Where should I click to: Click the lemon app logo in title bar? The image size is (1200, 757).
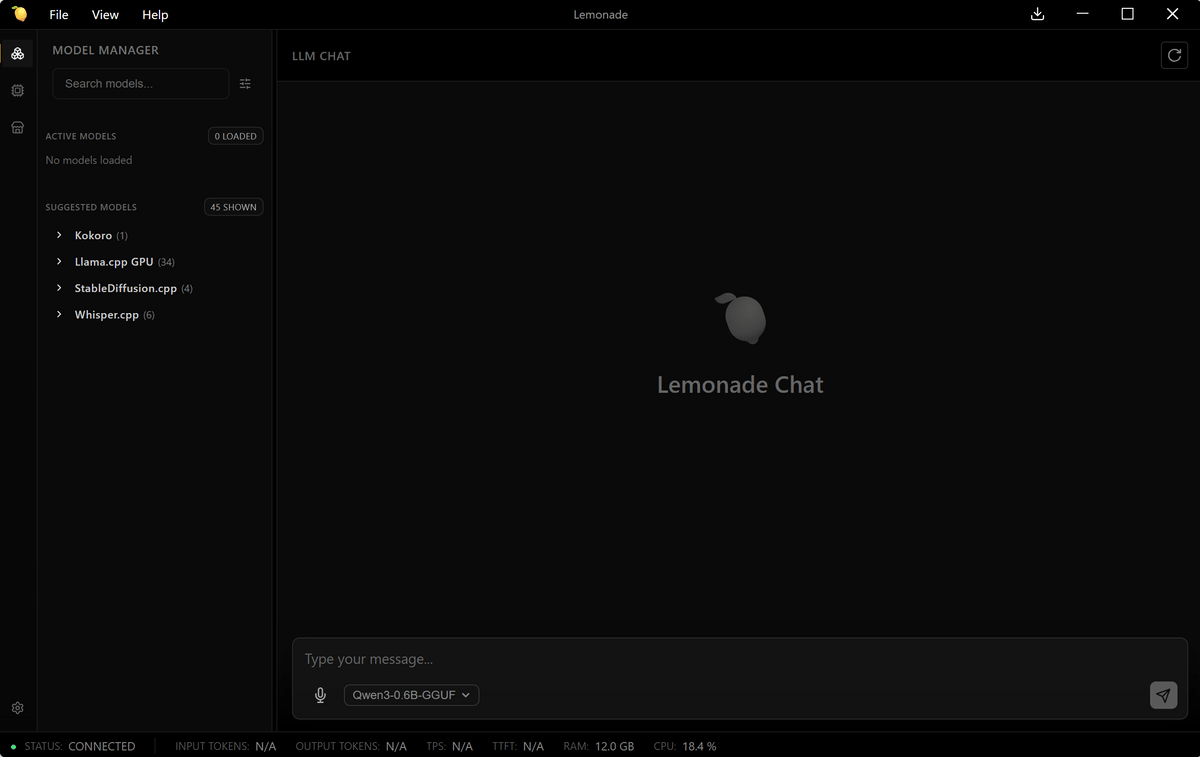coord(19,14)
